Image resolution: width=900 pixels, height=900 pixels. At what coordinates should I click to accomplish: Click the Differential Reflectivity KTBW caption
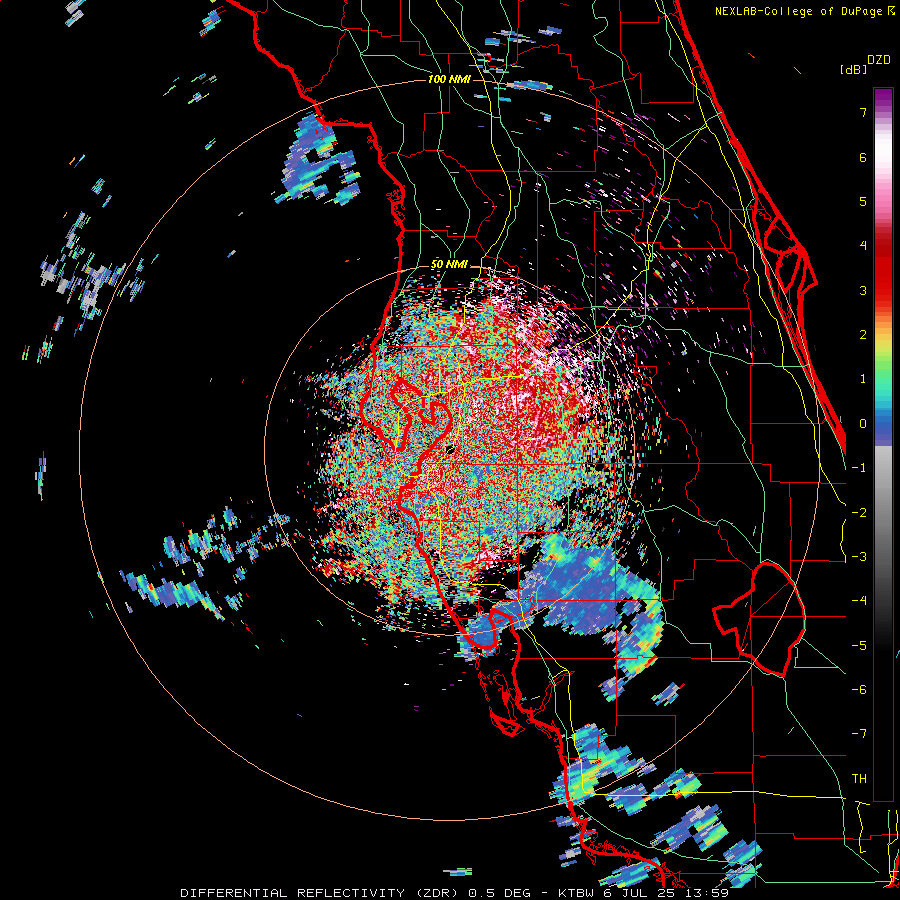pos(455,893)
